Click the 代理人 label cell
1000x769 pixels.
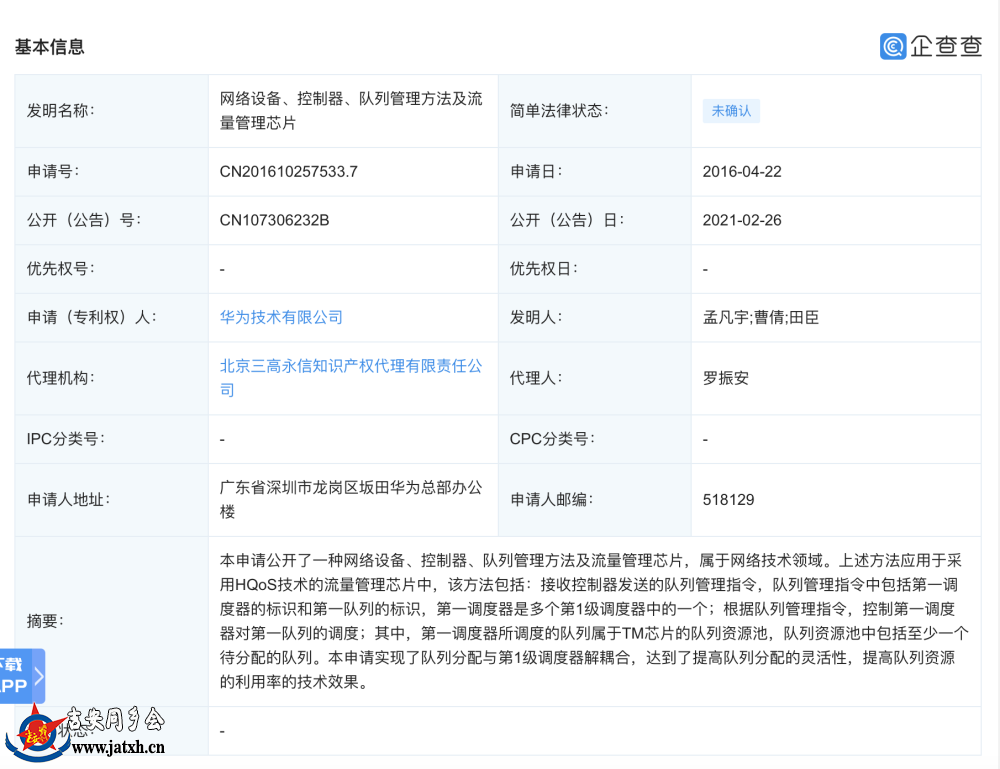click(594, 377)
